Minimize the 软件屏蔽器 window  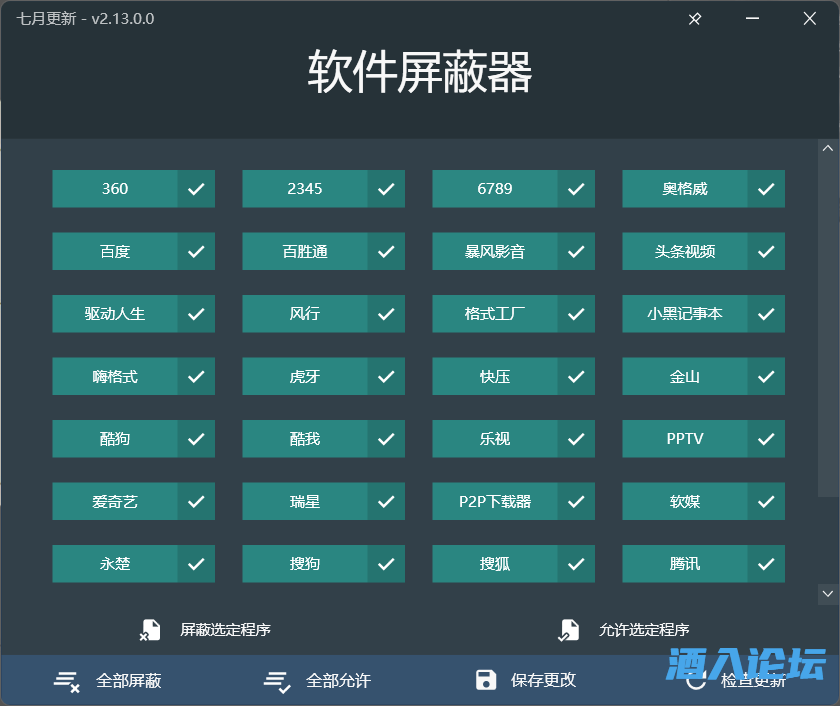752,19
